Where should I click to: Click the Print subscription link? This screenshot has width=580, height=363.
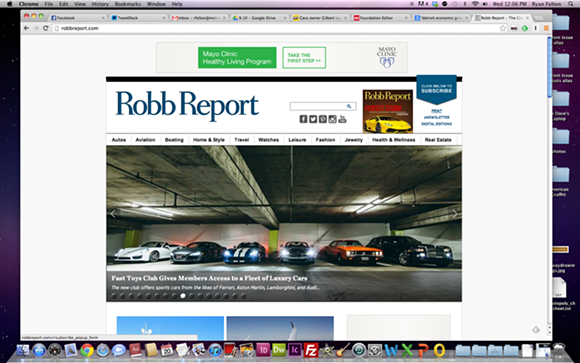point(436,111)
